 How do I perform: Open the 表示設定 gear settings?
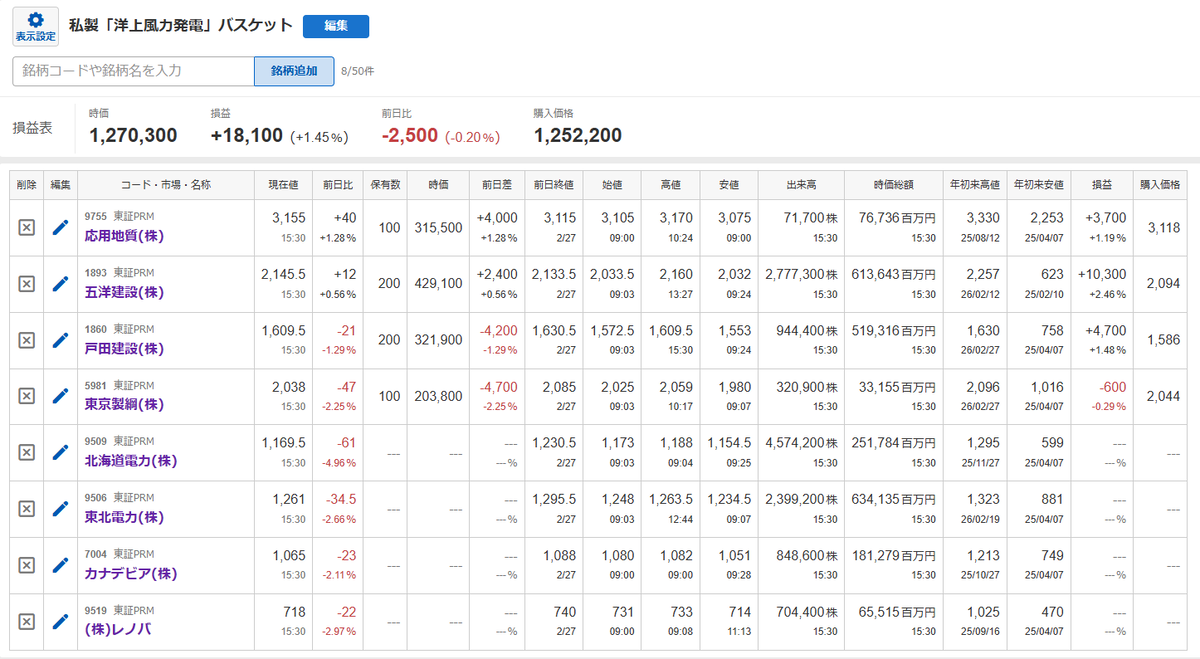(x=35, y=27)
